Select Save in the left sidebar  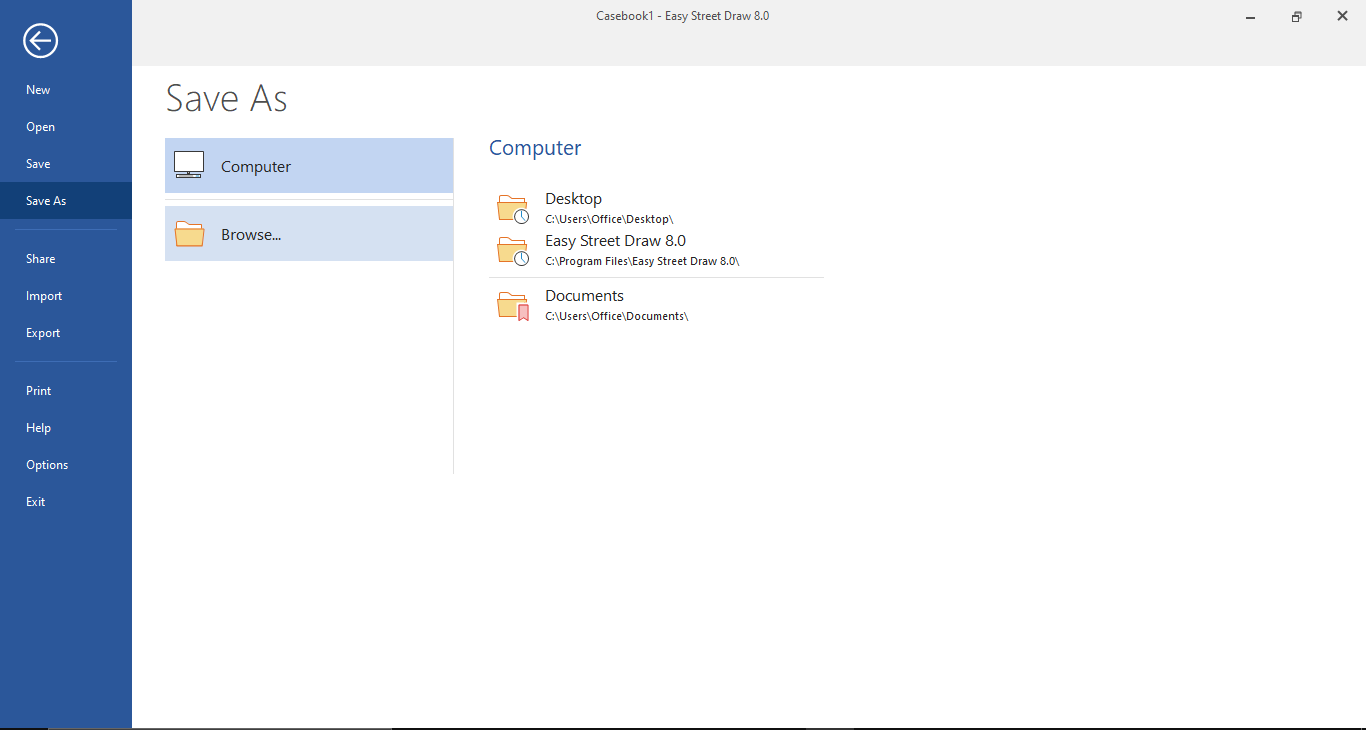pos(66,164)
